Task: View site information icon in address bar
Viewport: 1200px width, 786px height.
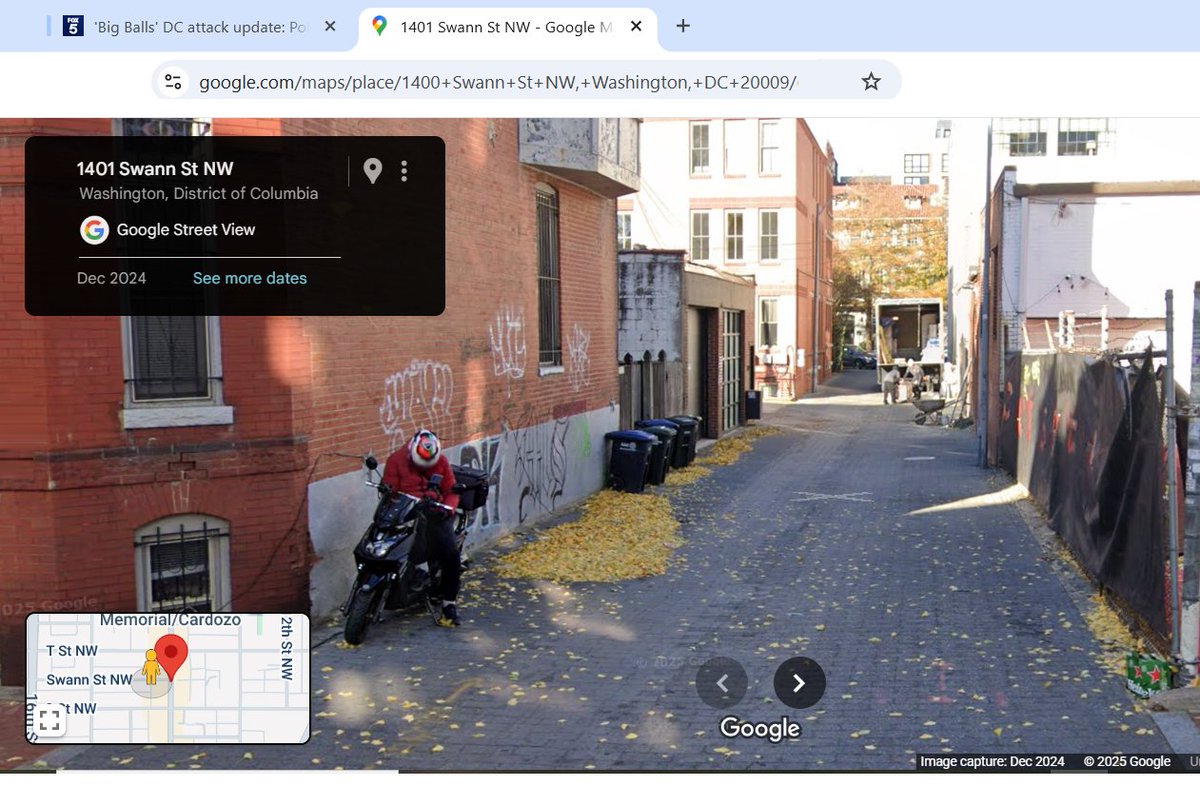Action: [173, 82]
